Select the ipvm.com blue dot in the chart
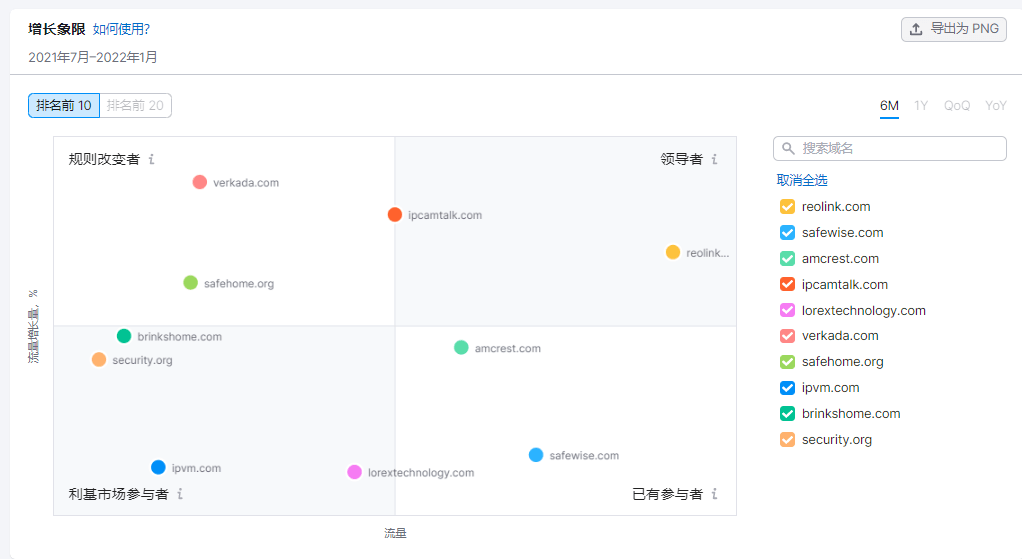This screenshot has width=1022, height=559. 158,467
